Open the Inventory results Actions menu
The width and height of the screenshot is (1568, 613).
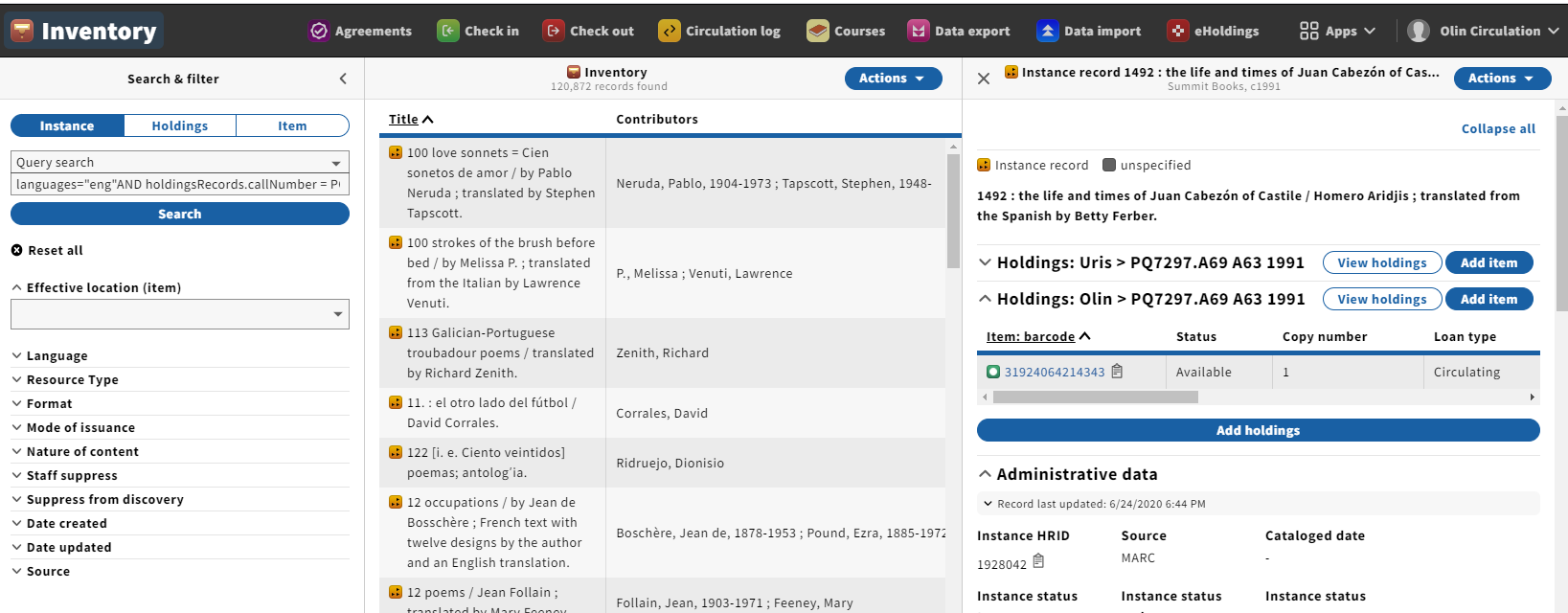click(893, 79)
